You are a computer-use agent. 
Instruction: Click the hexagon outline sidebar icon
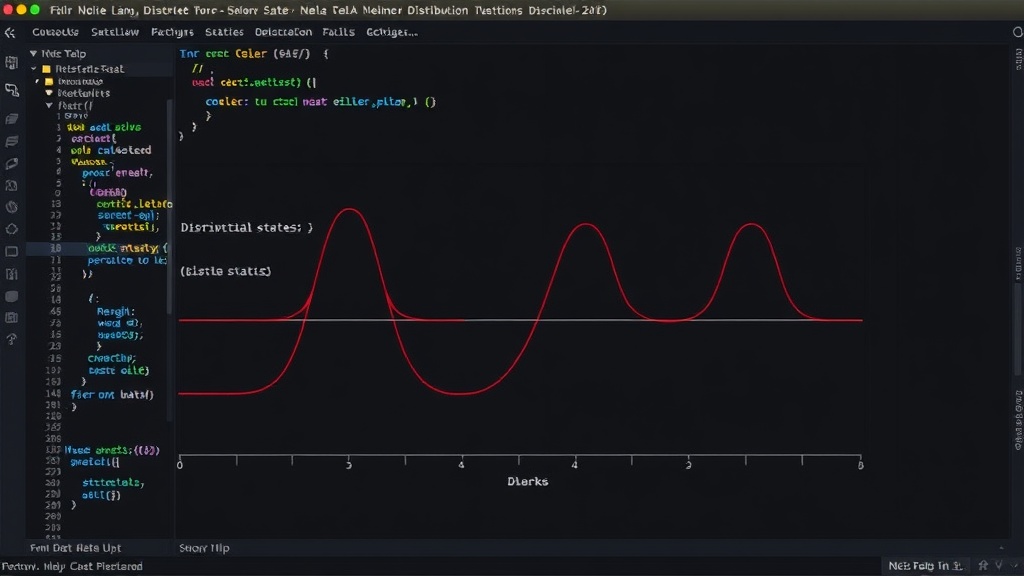point(12,229)
